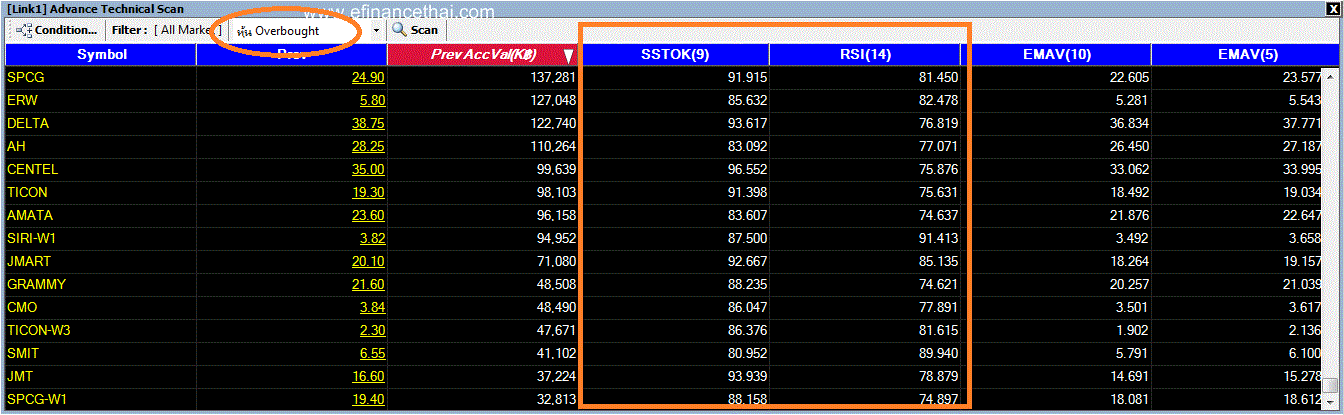Click SMIT's RSI value 89.940
Screen dimensions: 1344x415
coord(937,353)
